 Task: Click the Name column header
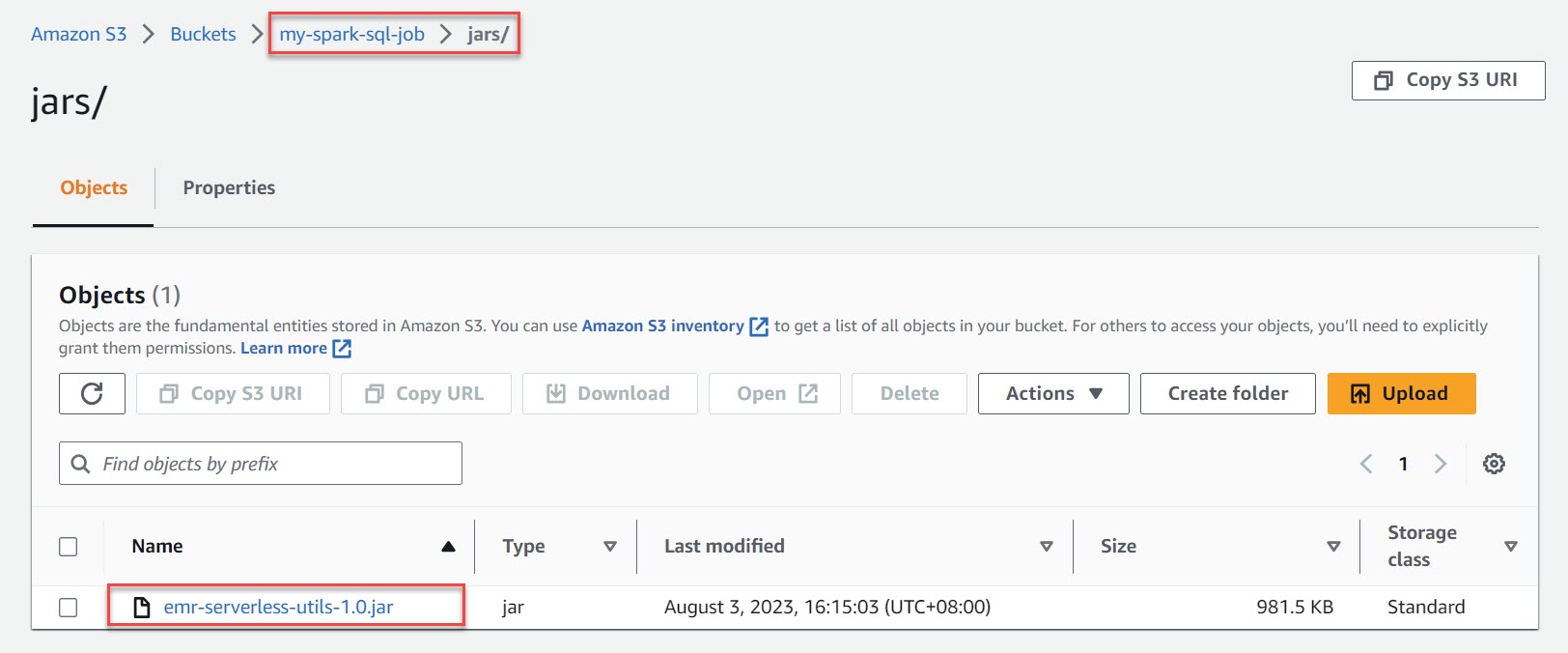coord(157,547)
